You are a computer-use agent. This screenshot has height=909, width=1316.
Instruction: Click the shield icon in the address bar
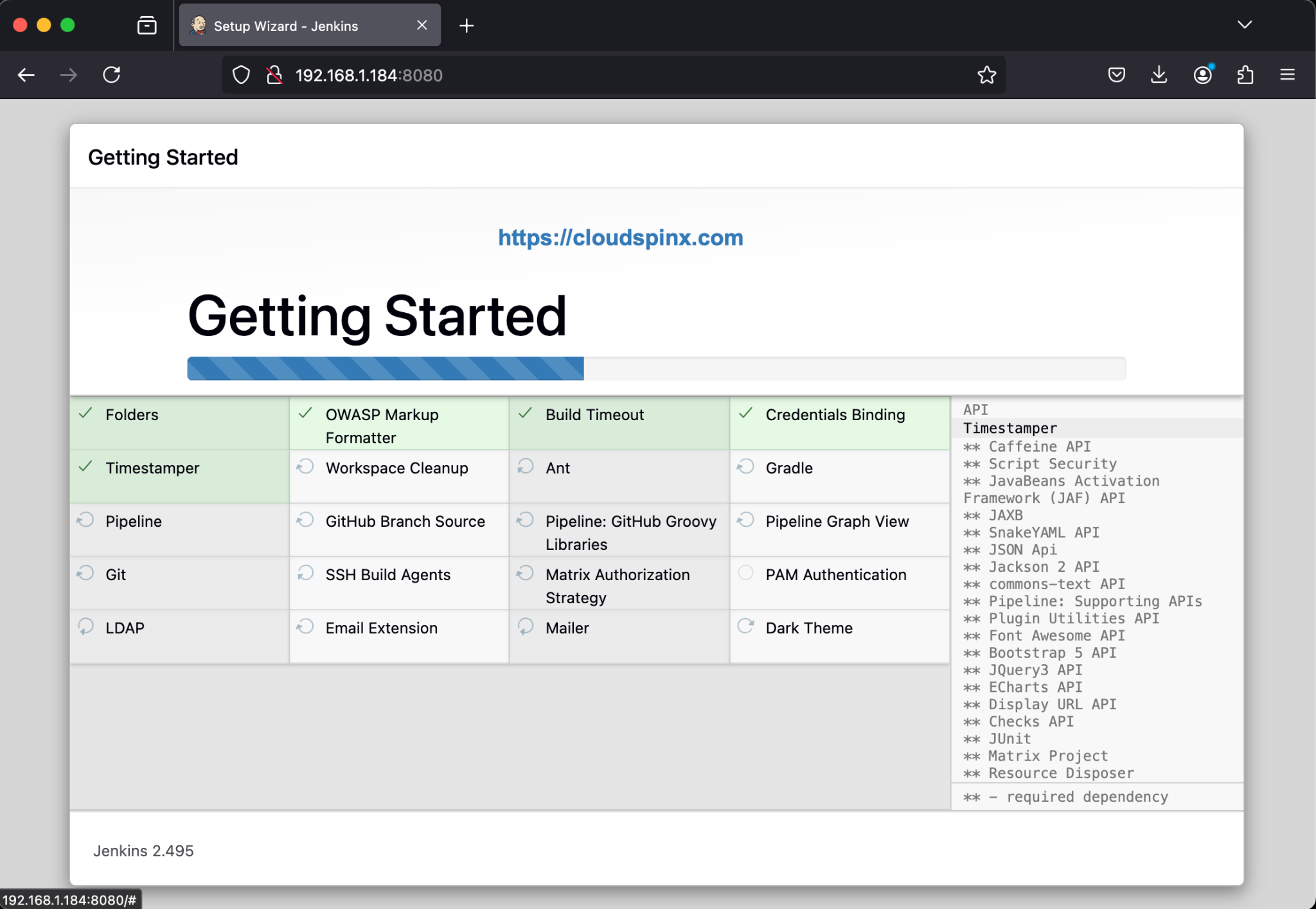pyautogui.click(x=241, y=75)
